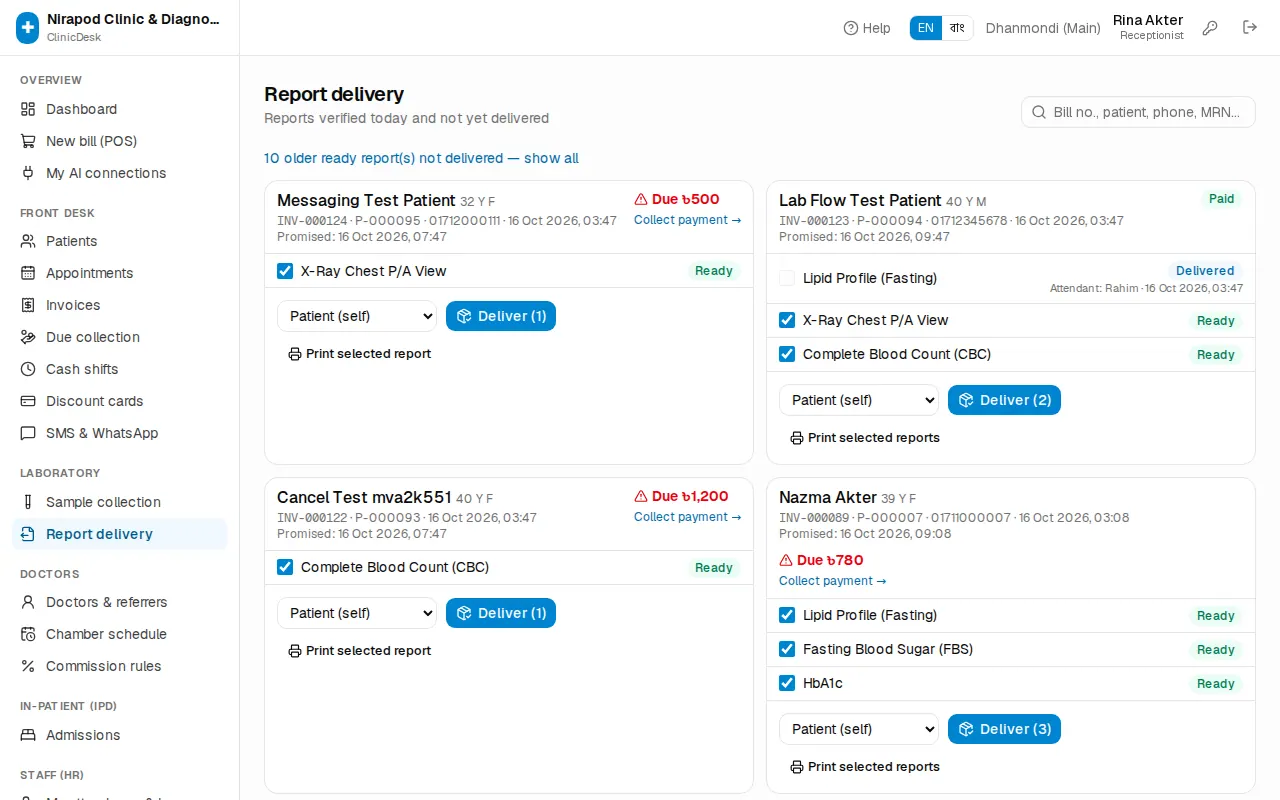
Task: Click Deliver (2) button
Action: (x=1004, y=400)
